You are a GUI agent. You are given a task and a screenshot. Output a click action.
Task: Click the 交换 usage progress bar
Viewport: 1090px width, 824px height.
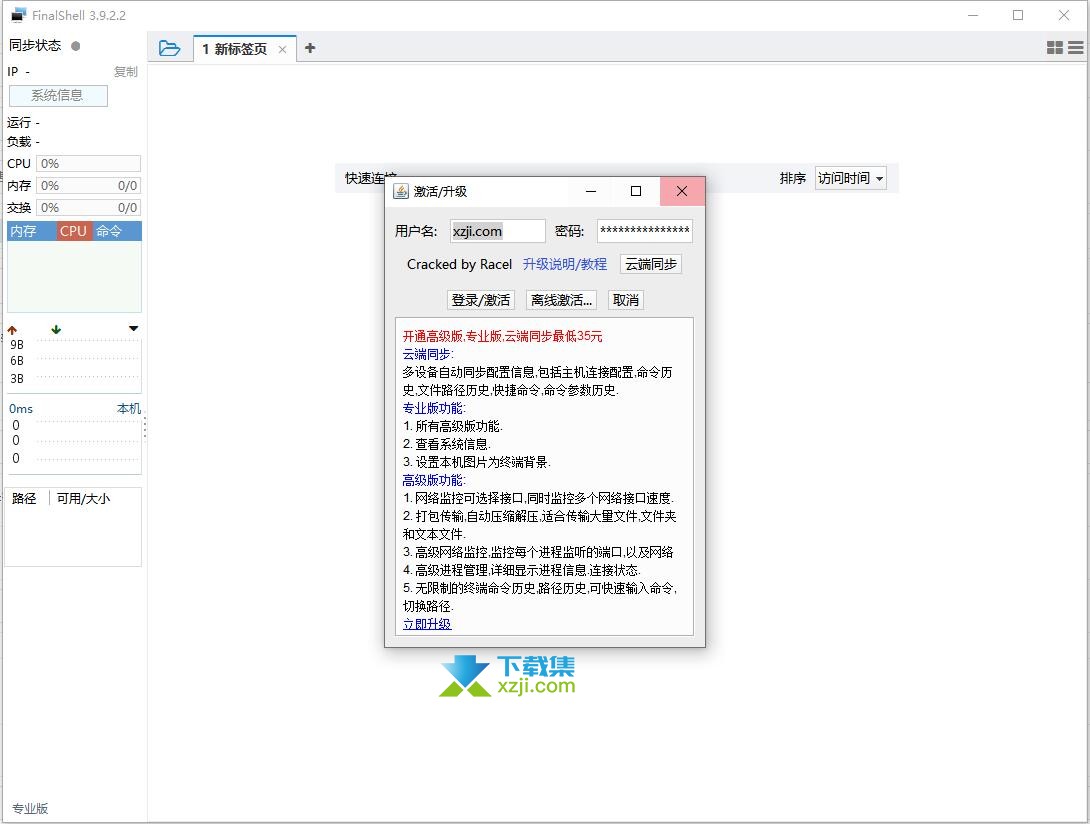click(x=88, y=207)
